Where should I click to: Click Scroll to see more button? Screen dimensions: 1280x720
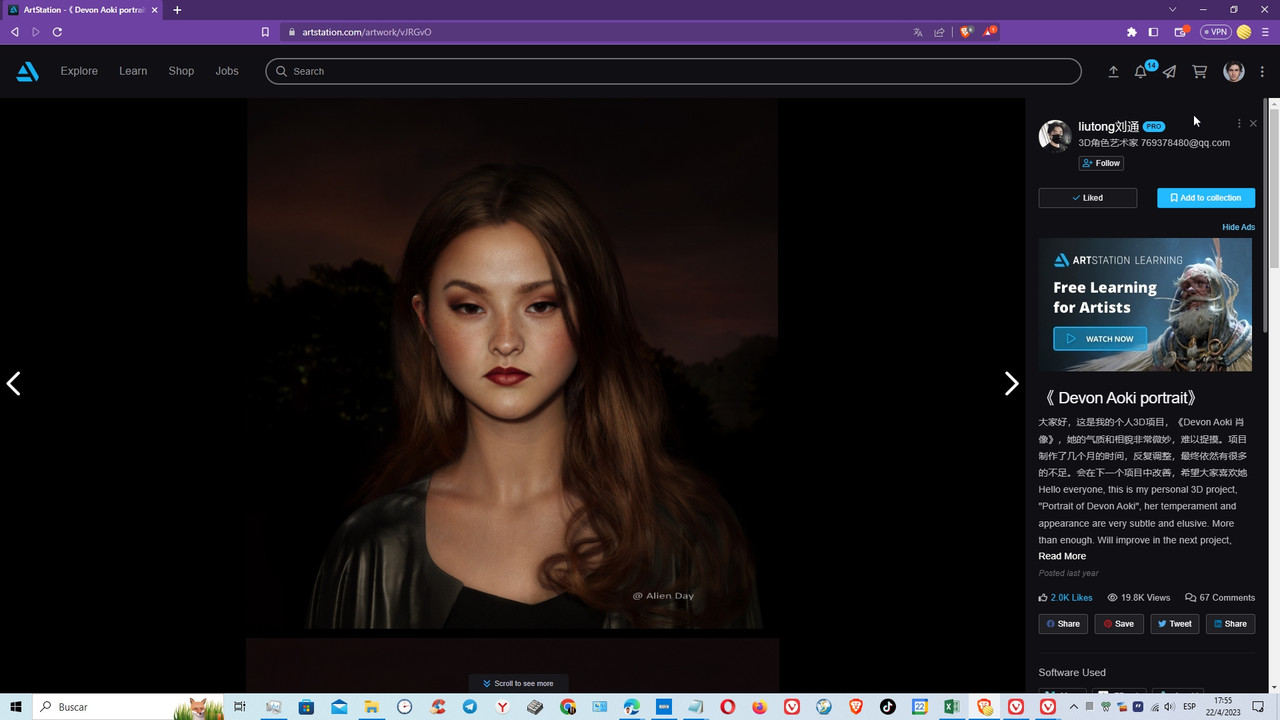pos(518,683)
